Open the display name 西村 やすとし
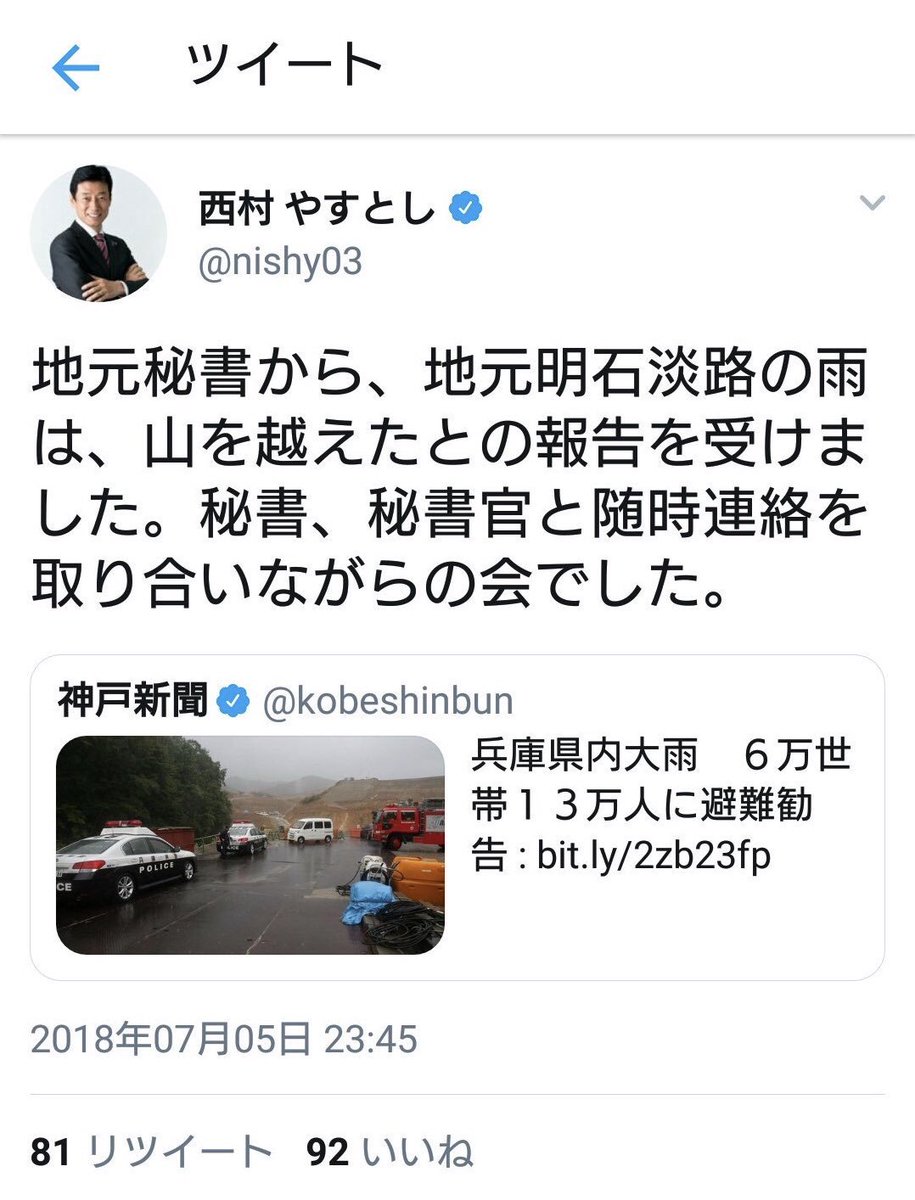 319,209
